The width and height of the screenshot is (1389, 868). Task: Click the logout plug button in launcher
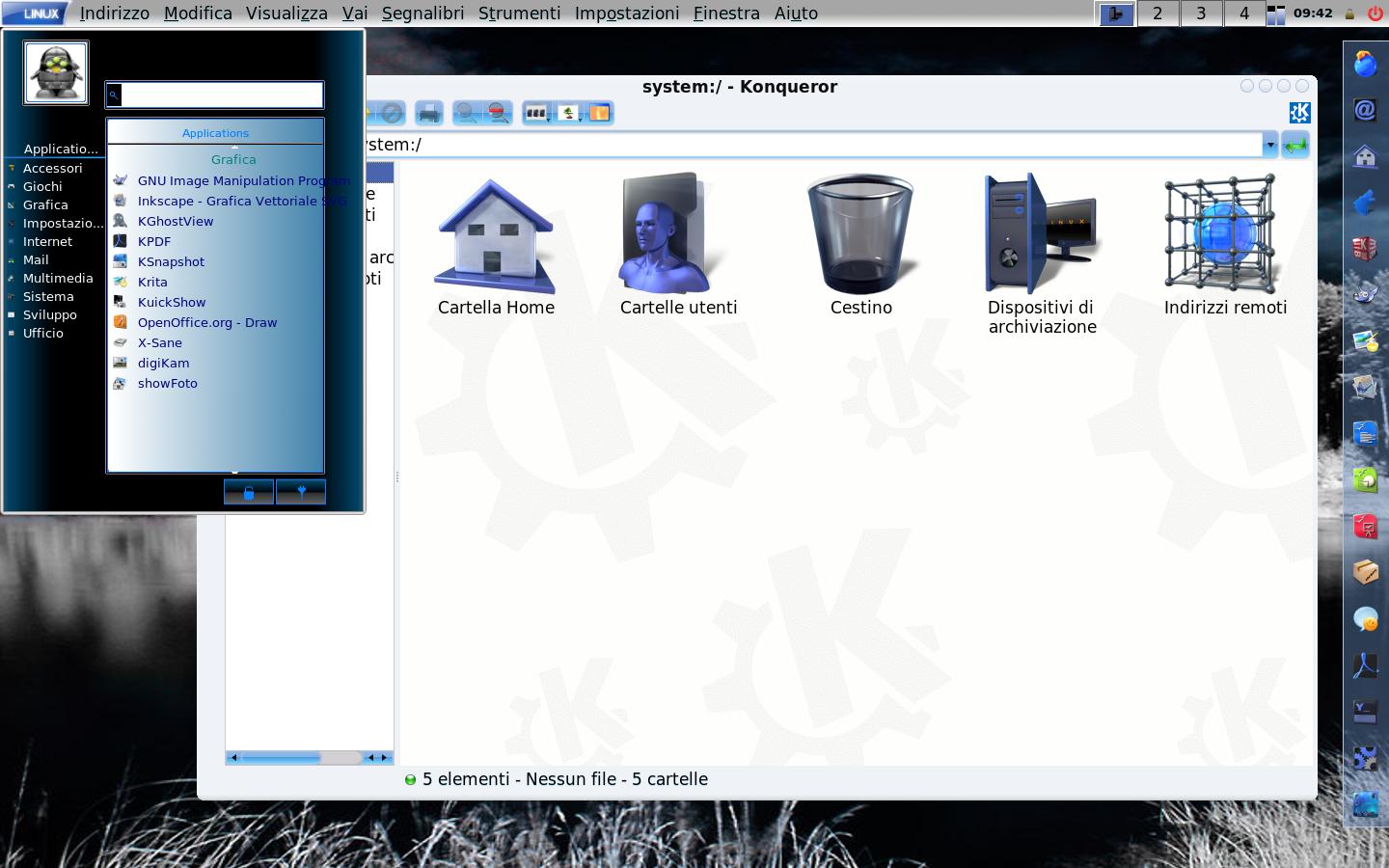point(301,492)
